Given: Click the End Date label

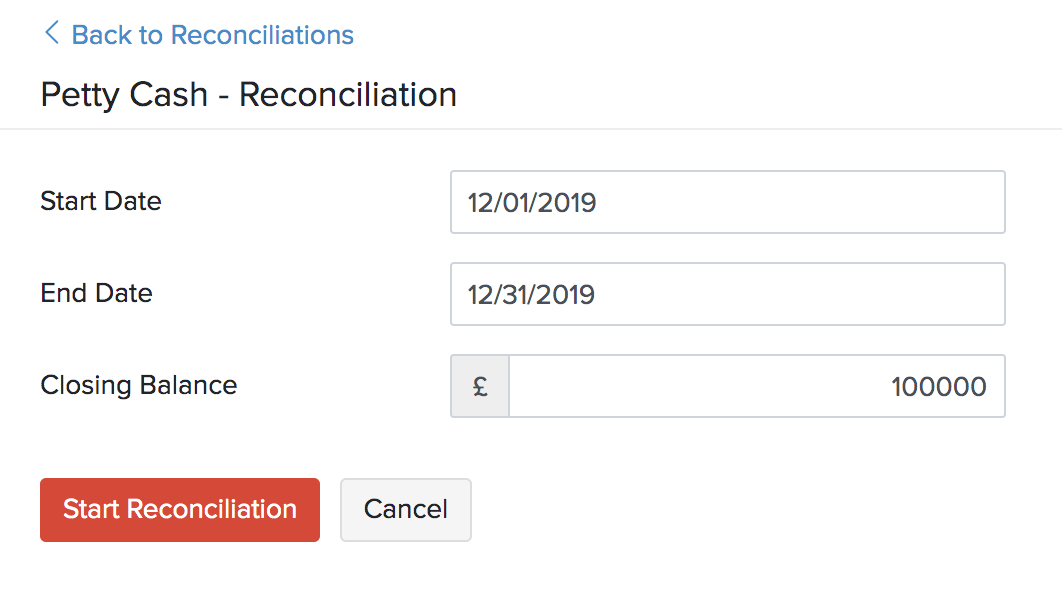Looking at the screenshot, I should [x=96, y=293].
